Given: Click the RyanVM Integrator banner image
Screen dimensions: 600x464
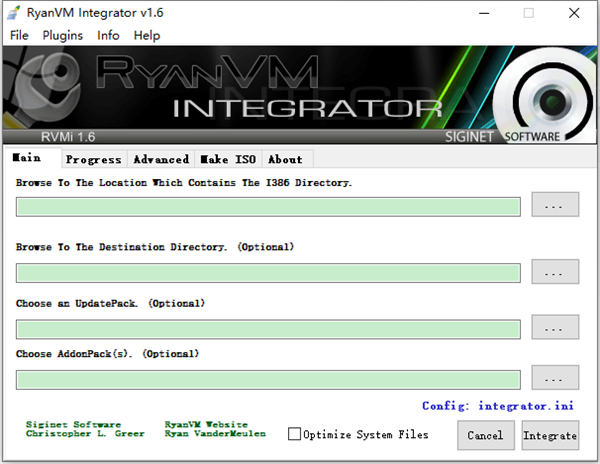Looking at the screenshot, I should click(300, 95).
